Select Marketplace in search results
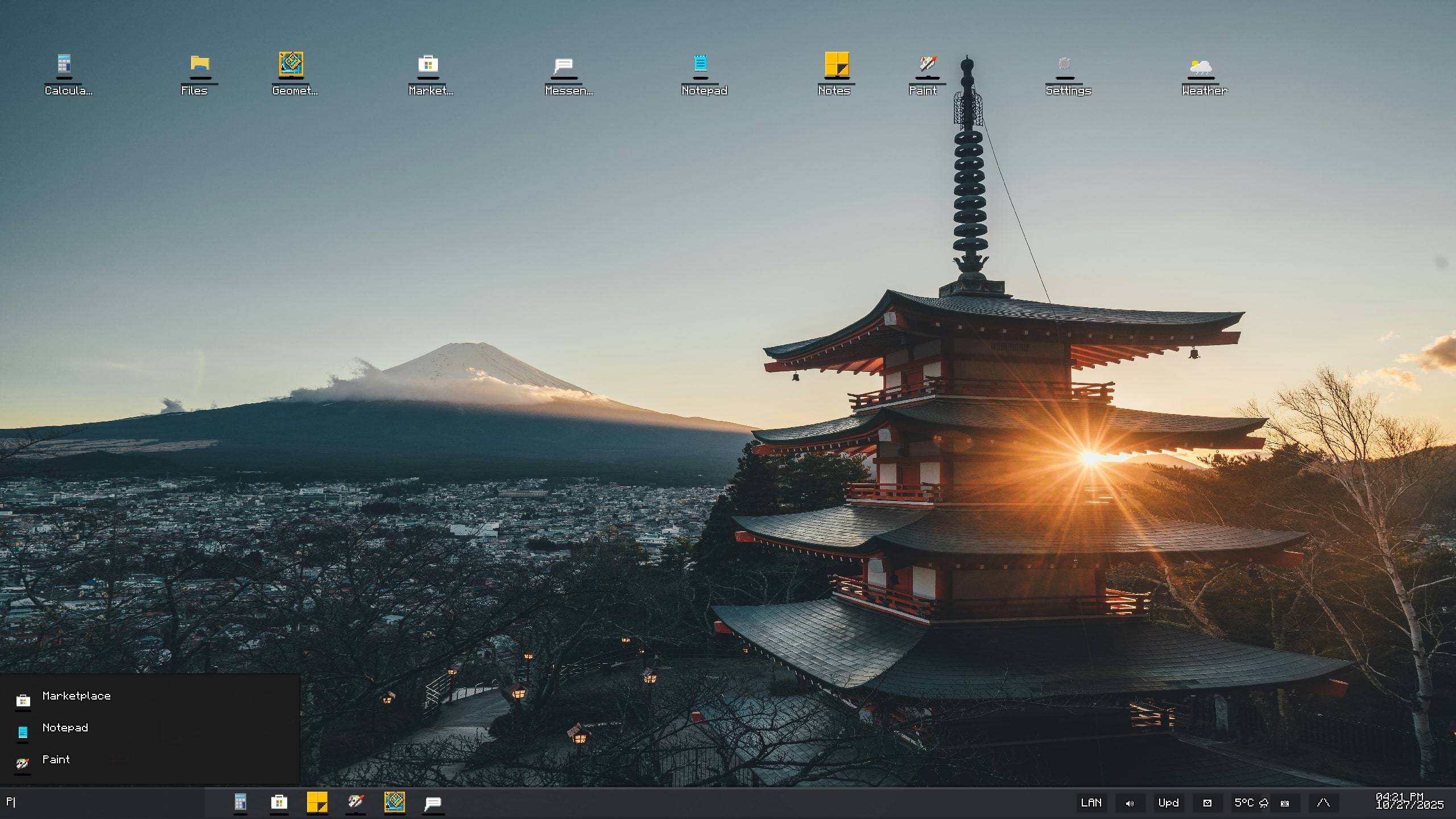 click(76, 696)
